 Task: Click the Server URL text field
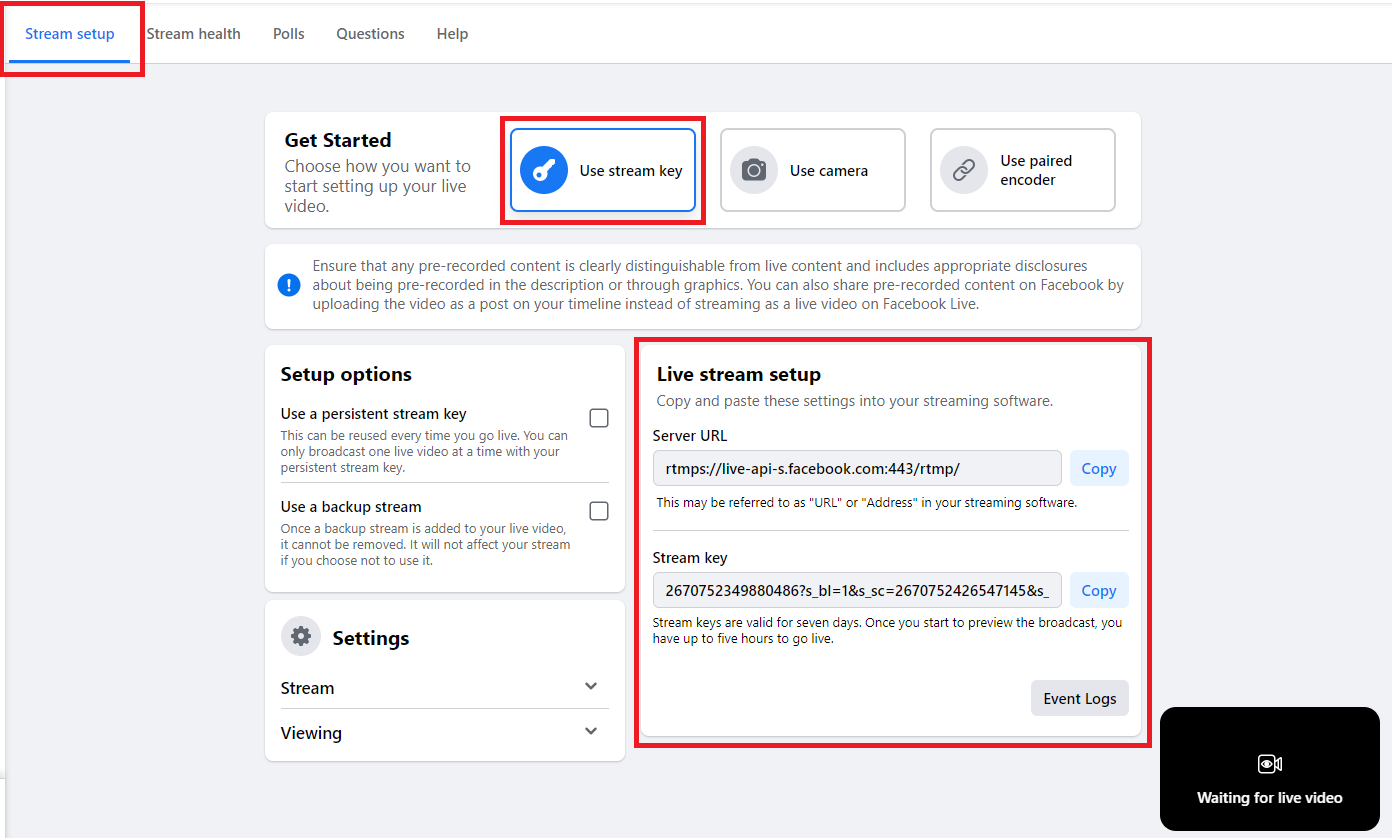[857, 468]
